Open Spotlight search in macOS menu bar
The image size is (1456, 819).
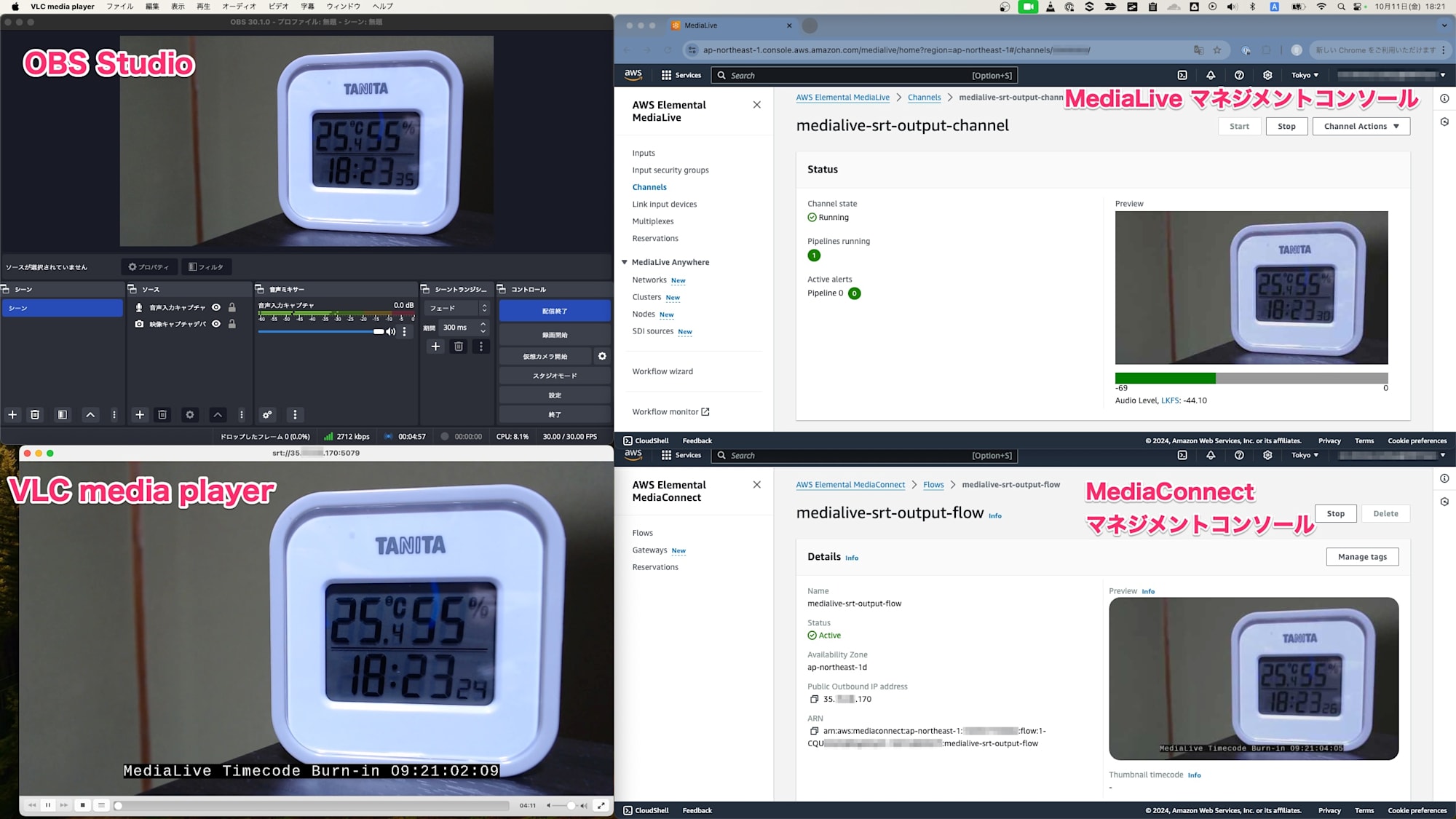point(1341,7)
